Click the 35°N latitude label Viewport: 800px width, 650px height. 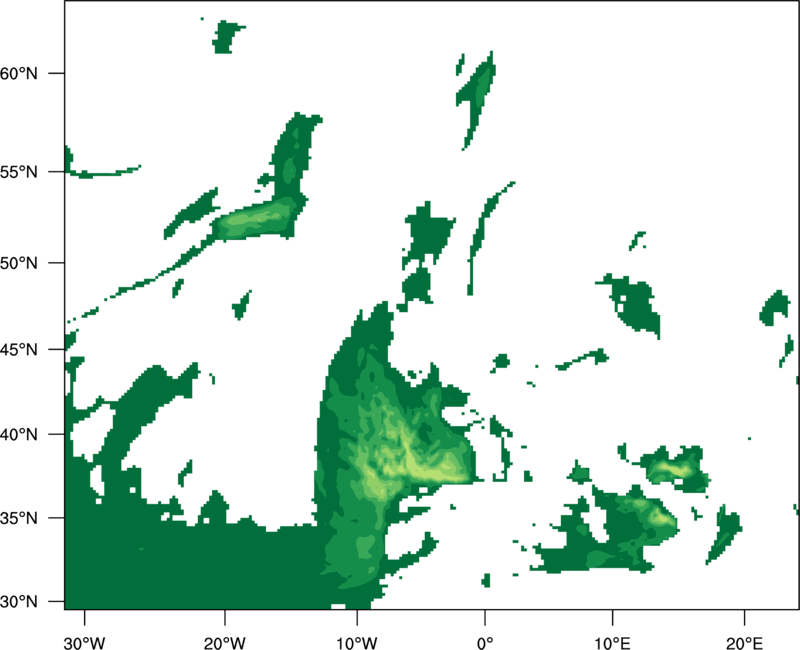[x=19, y=518]
